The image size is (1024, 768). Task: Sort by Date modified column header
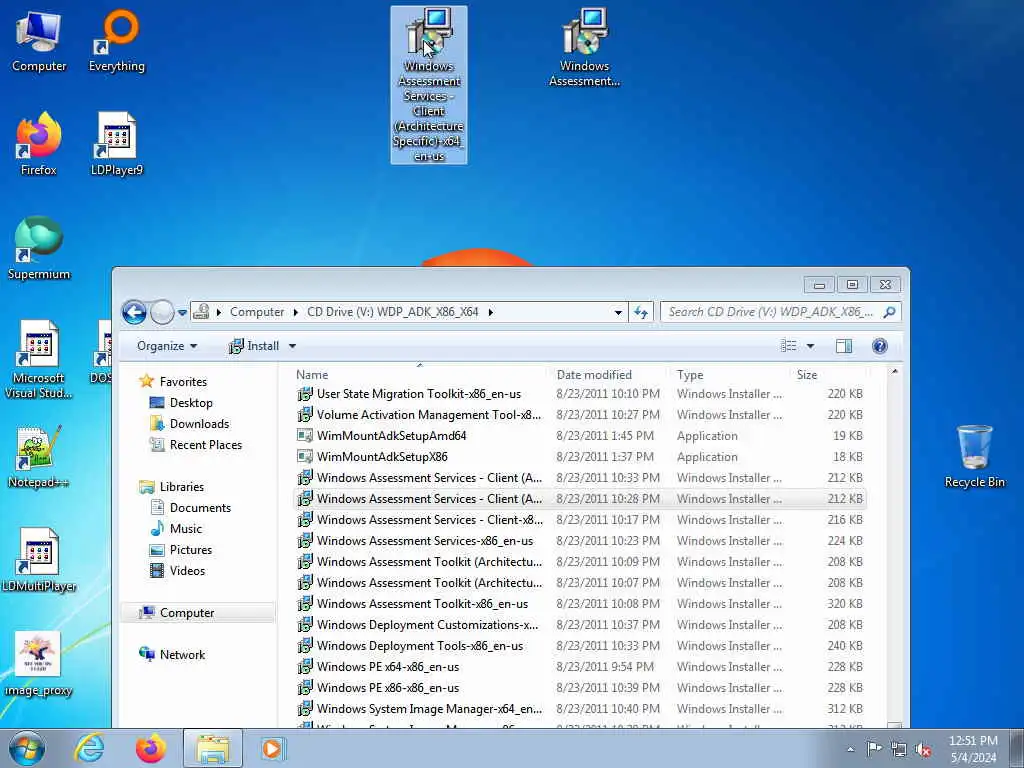[x=607, y=375]
